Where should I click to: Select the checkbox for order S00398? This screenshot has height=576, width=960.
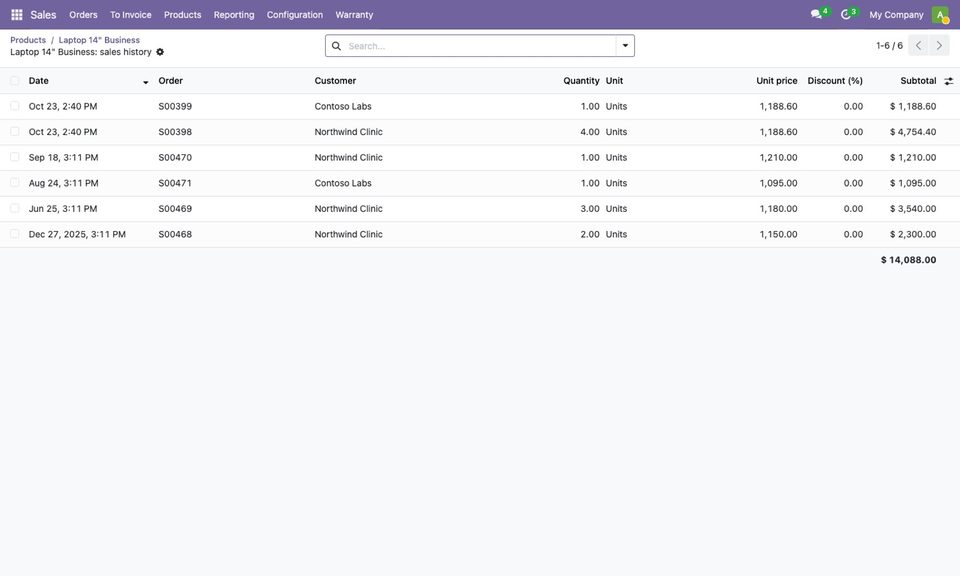click(x=15, y=132)
